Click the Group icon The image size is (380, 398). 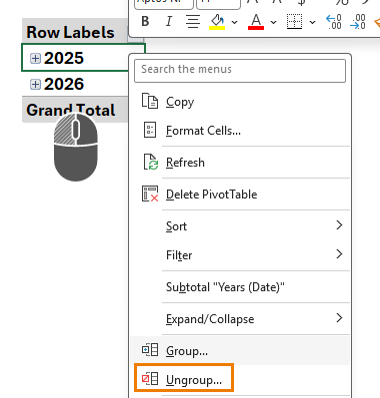coord(150,350)
